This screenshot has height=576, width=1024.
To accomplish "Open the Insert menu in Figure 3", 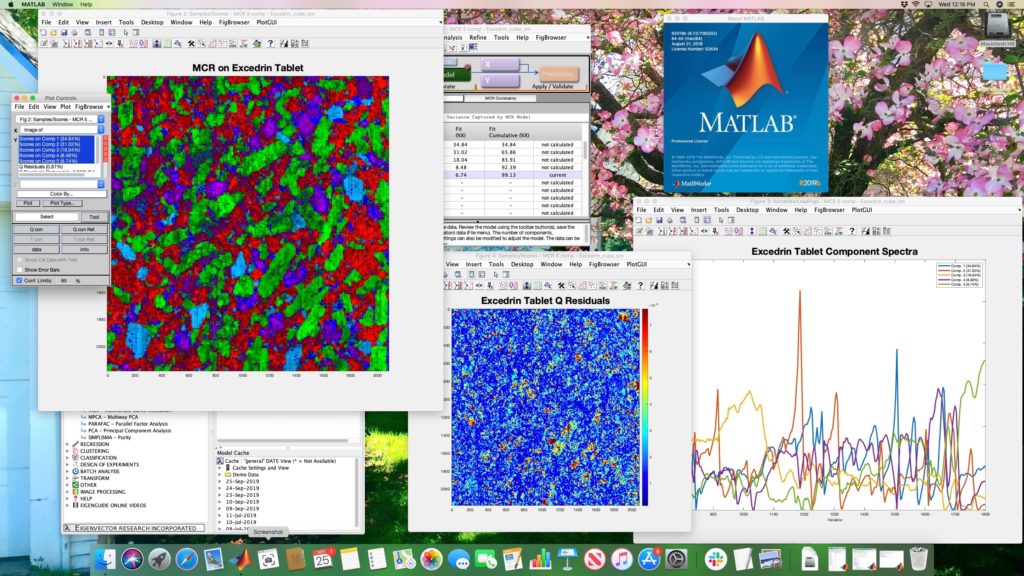I will pos(699,210).
